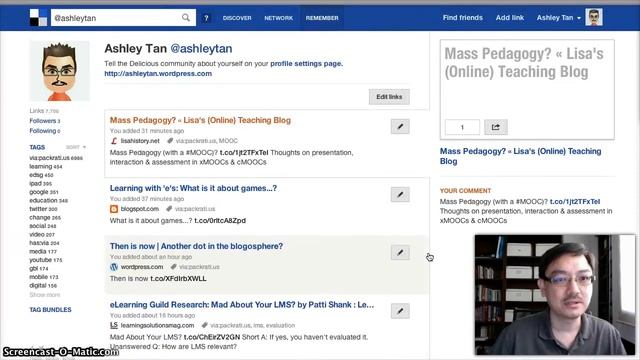The image size is (640, 360).
Task: Click the Delicious logo icon
Action: (38, 18)
